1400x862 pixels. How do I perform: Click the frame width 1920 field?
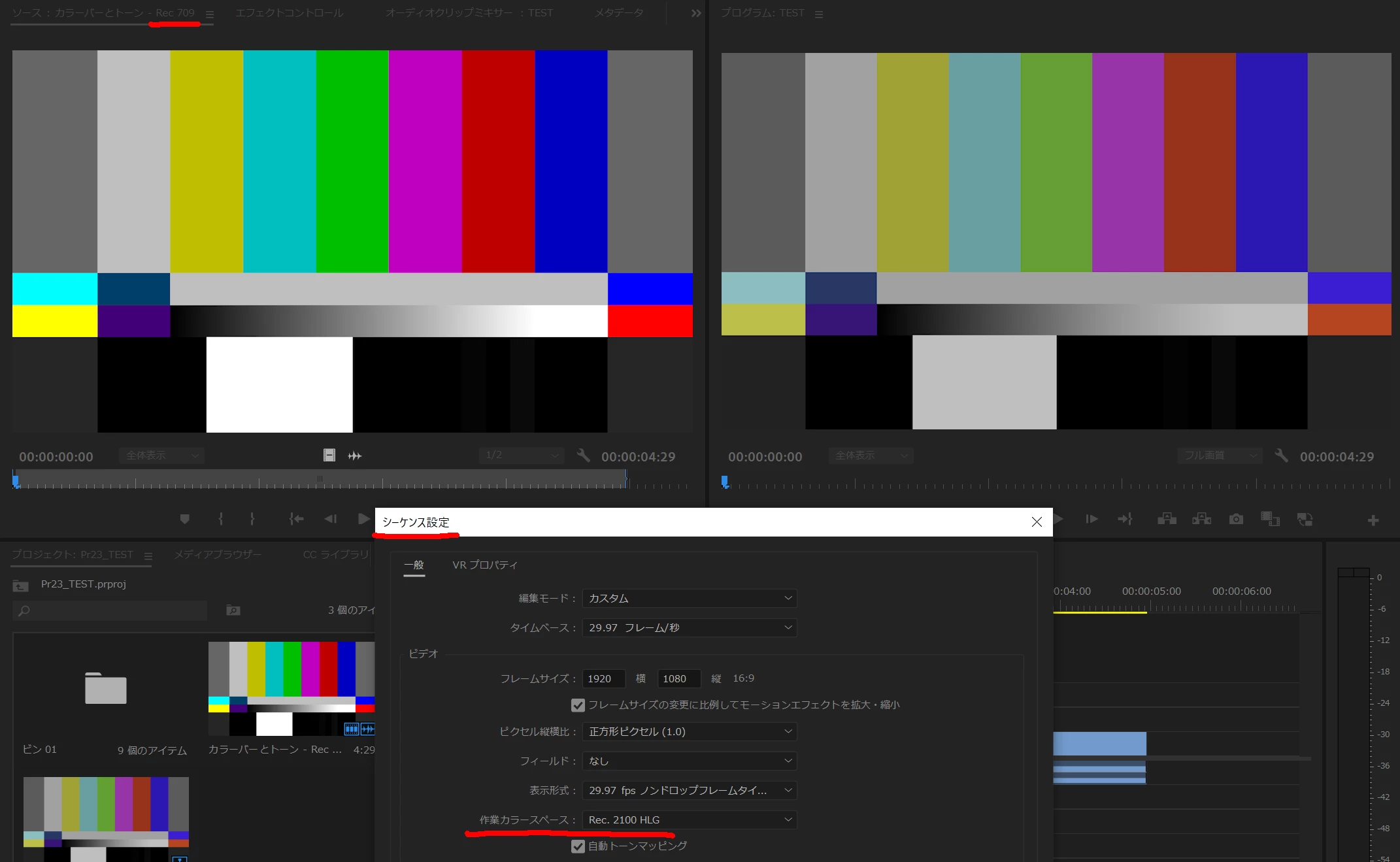tap(603, 678)
